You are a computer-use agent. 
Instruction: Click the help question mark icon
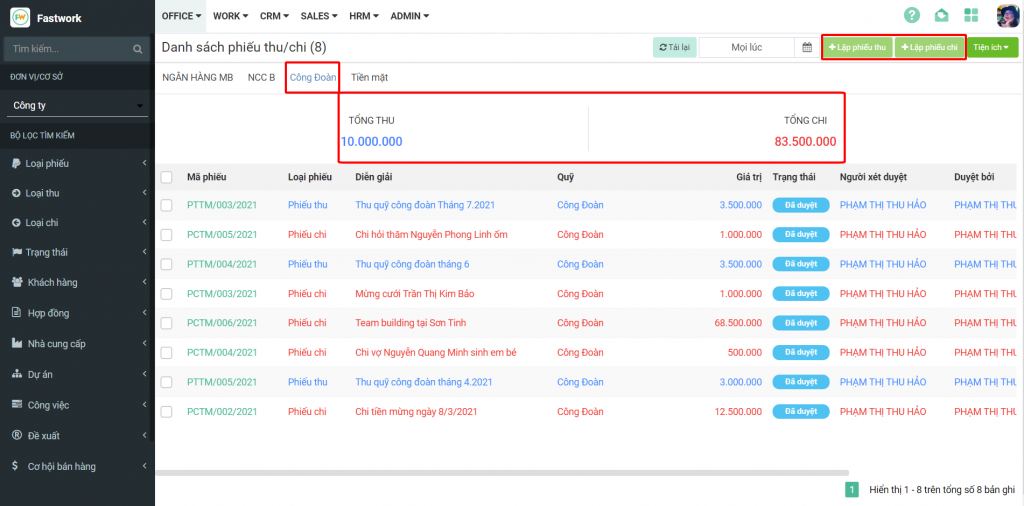(911, 15)
